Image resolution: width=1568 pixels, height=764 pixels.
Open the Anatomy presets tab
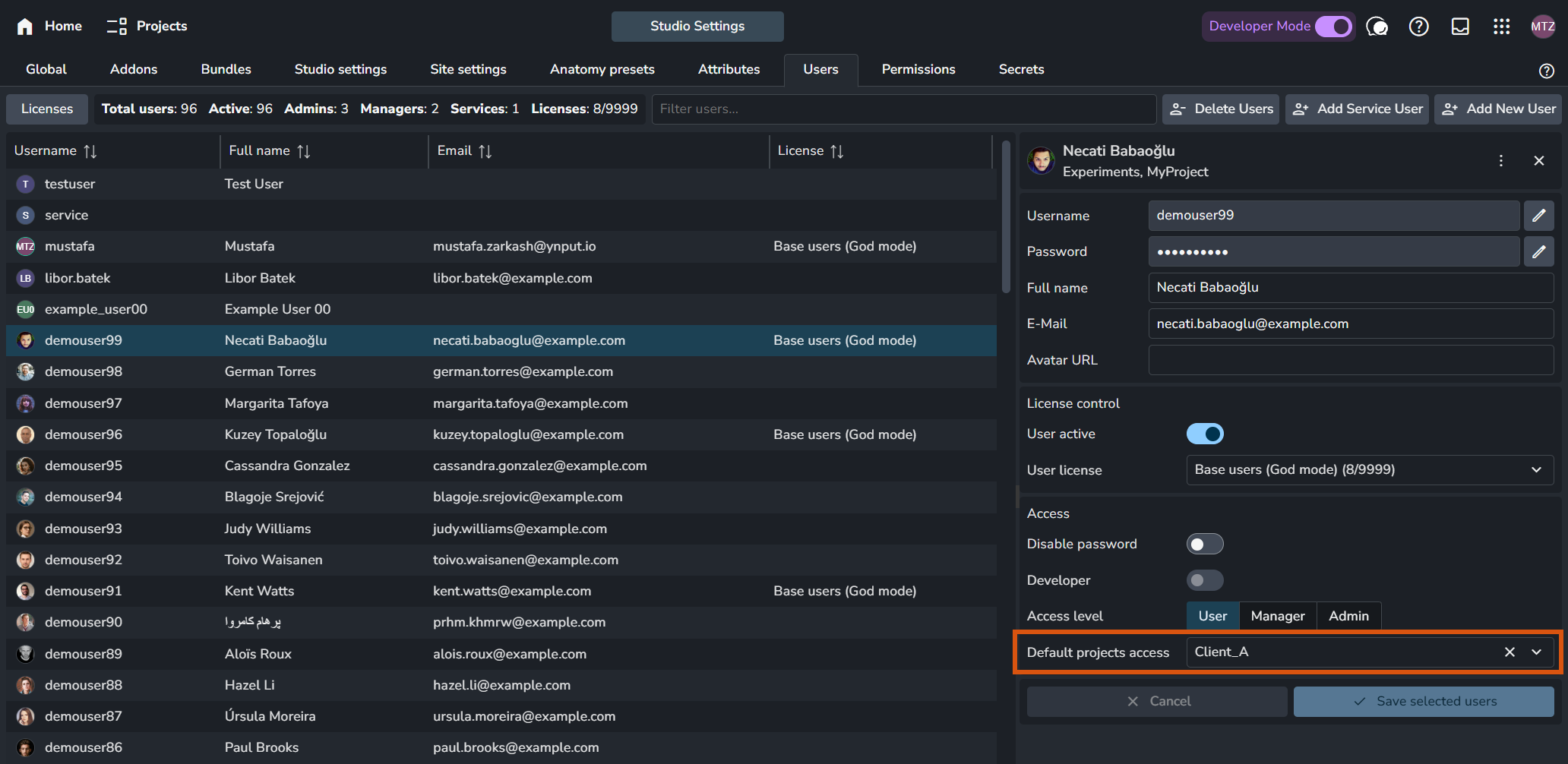602,69
